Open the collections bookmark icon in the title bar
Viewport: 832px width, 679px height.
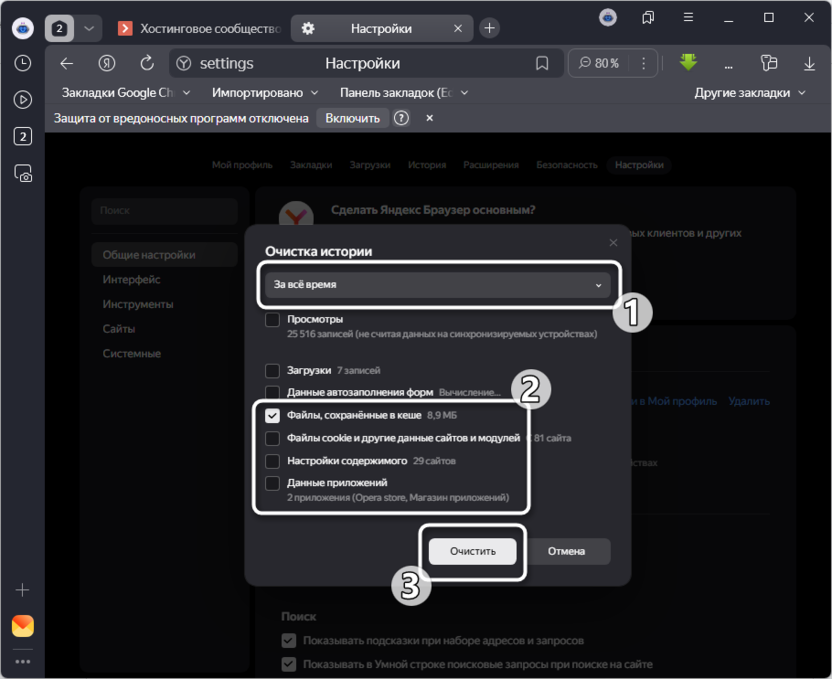click(648, 18)
